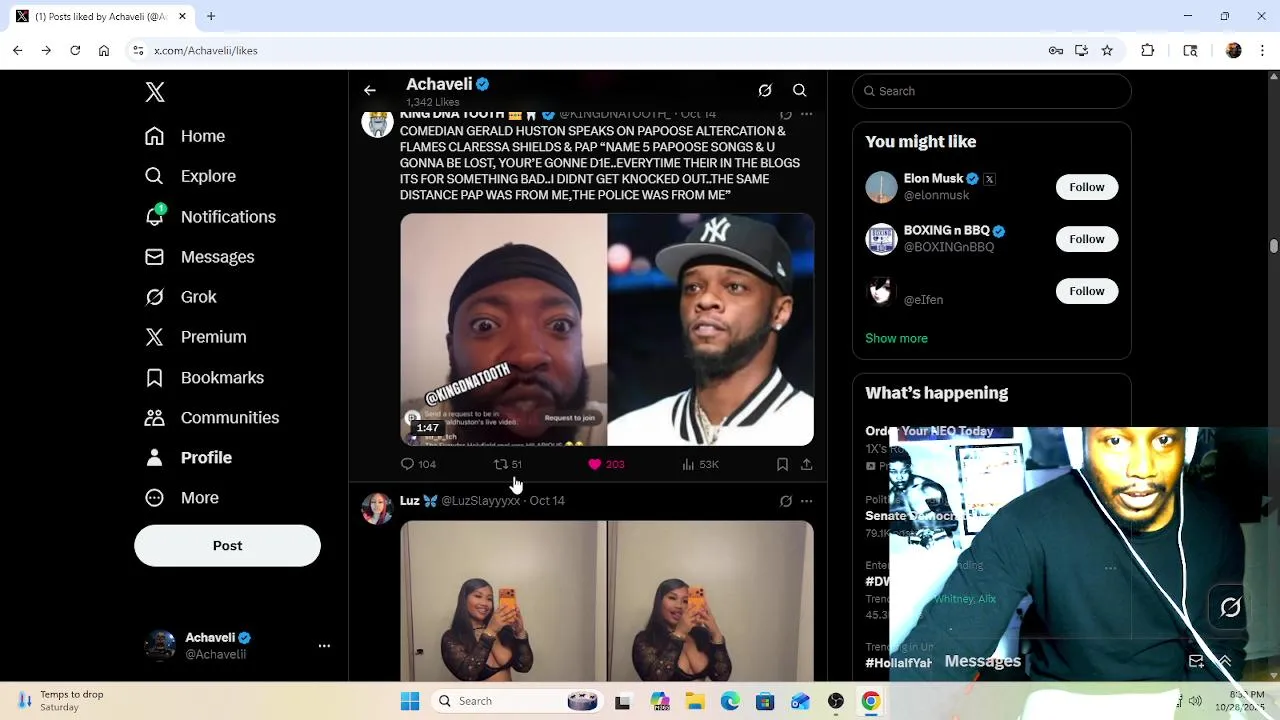Expand the Messages drawer
1280x720 pixels.
point(1224,661)
